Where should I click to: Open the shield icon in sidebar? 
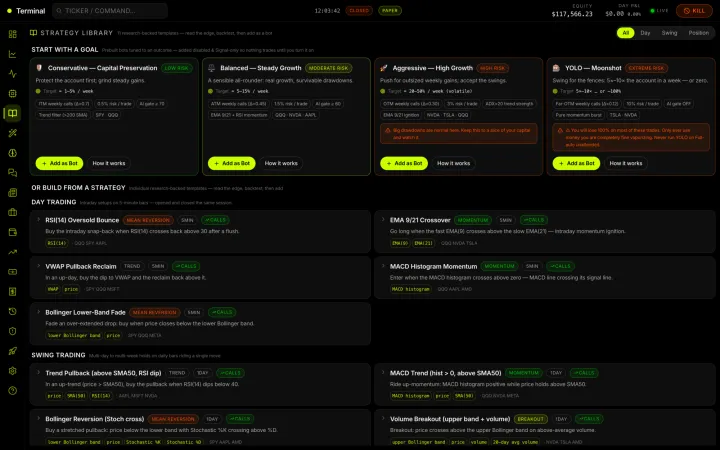pyautogui.click(x=12, y=331)
